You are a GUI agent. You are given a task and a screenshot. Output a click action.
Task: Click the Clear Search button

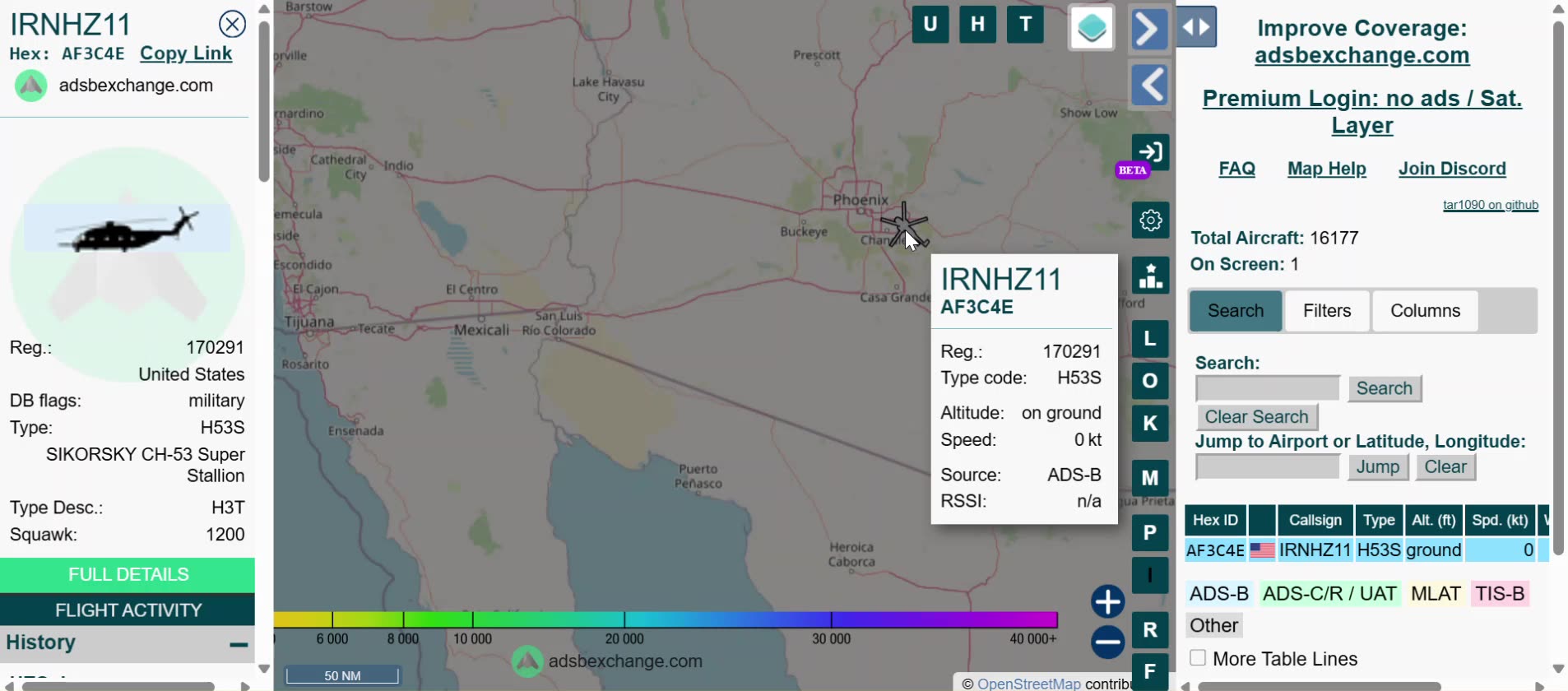pos(1257,417)
